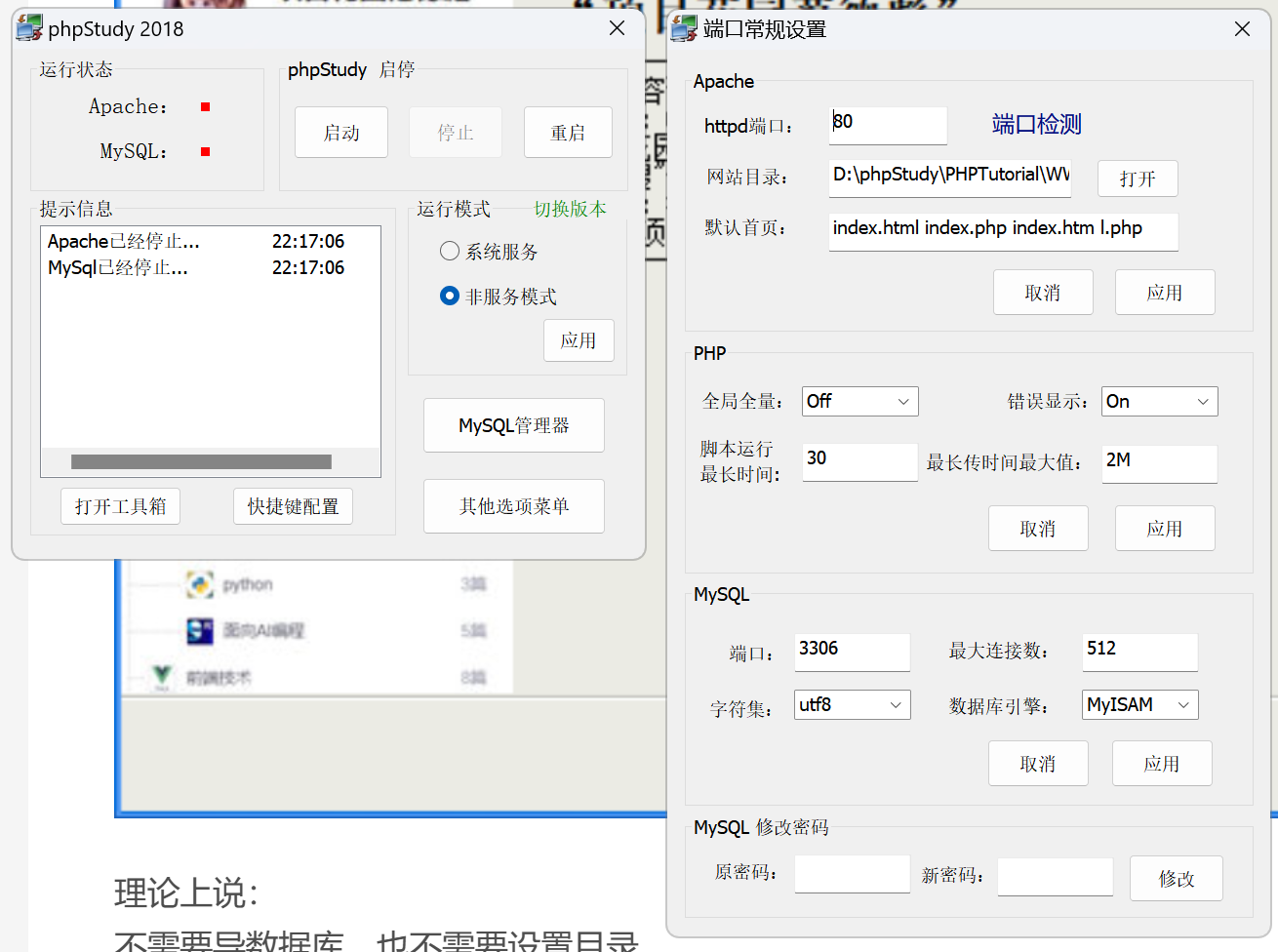This screenshot has width=1278, height=952.
Task: Click the 重启 button in phpStudy
Action: coord(568,133)
